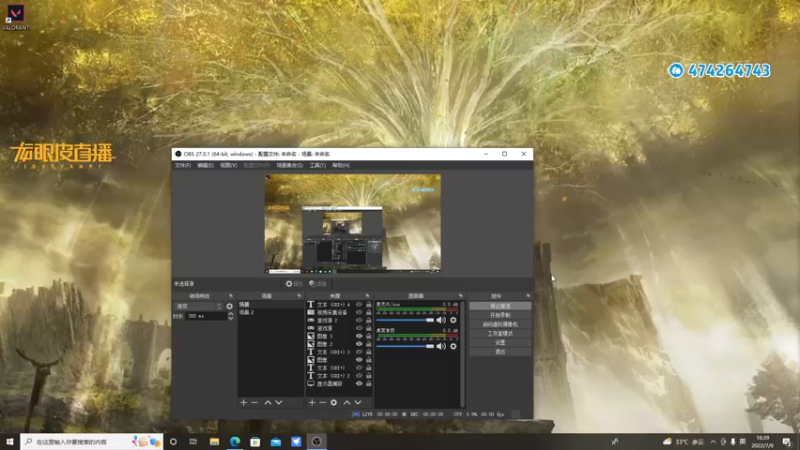Hide the 图像 3 source
Viewport: 800px width, 450px height.
[x=359, y=336]
